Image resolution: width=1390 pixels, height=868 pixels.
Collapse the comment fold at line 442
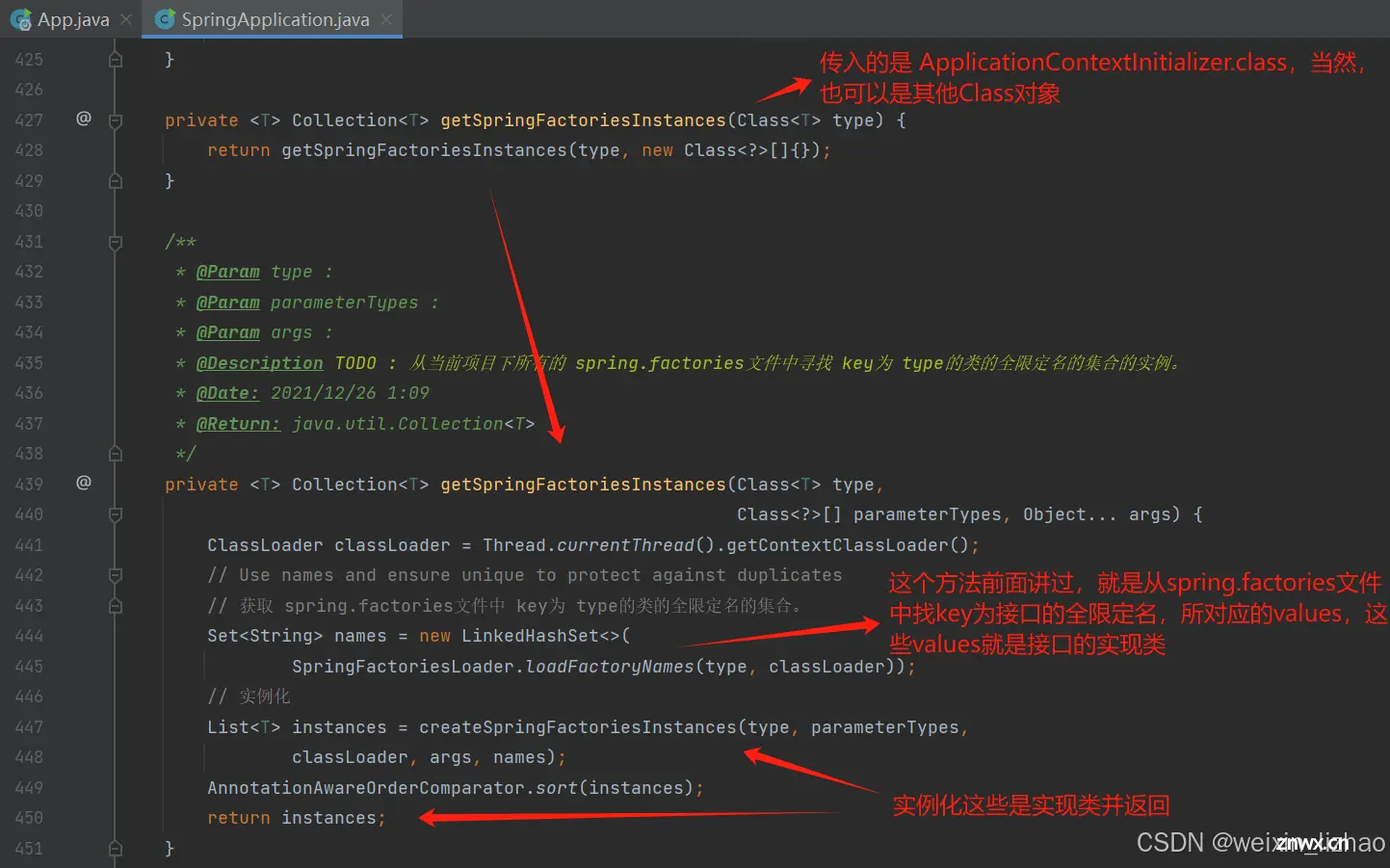(x=116, y=575)
